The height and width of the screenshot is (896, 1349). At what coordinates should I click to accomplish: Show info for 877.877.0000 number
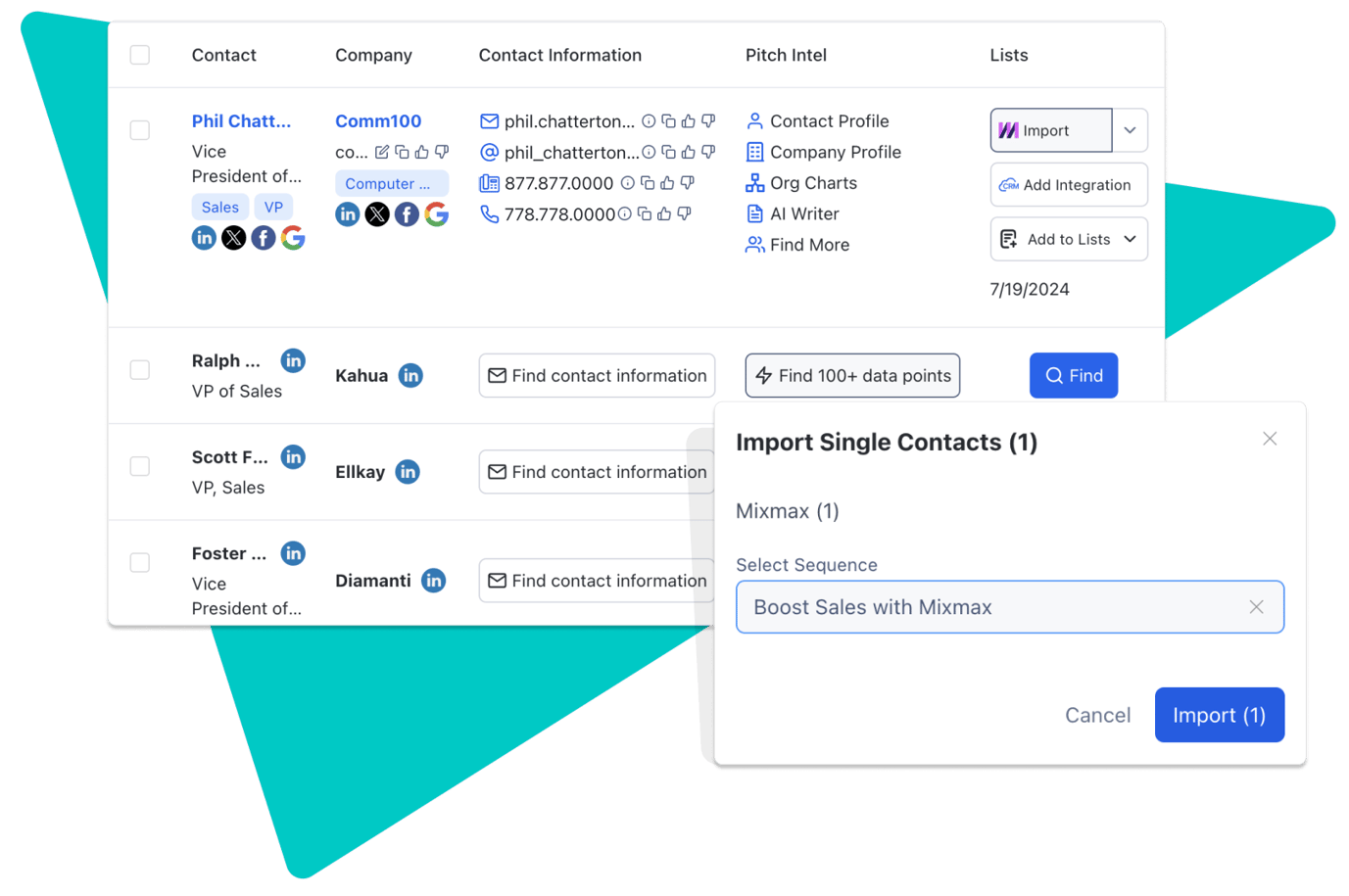click(628, 183)
